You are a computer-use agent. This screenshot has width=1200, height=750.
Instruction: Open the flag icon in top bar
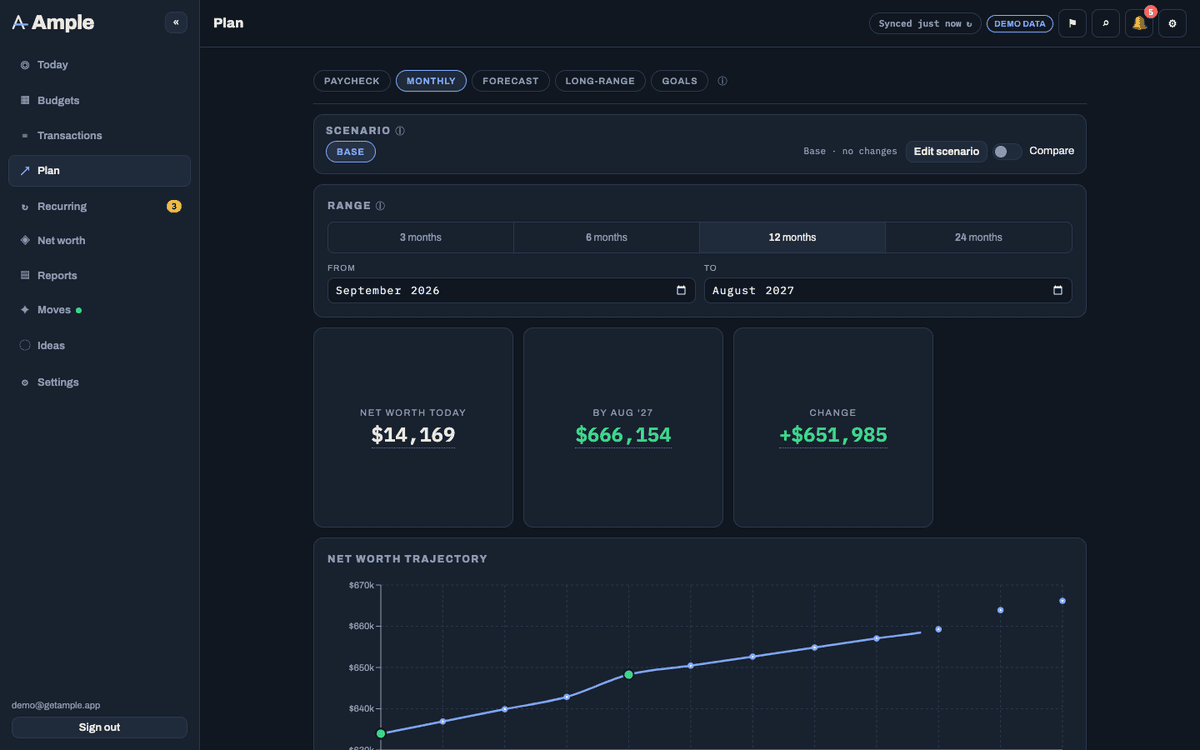coord(1072,23)
